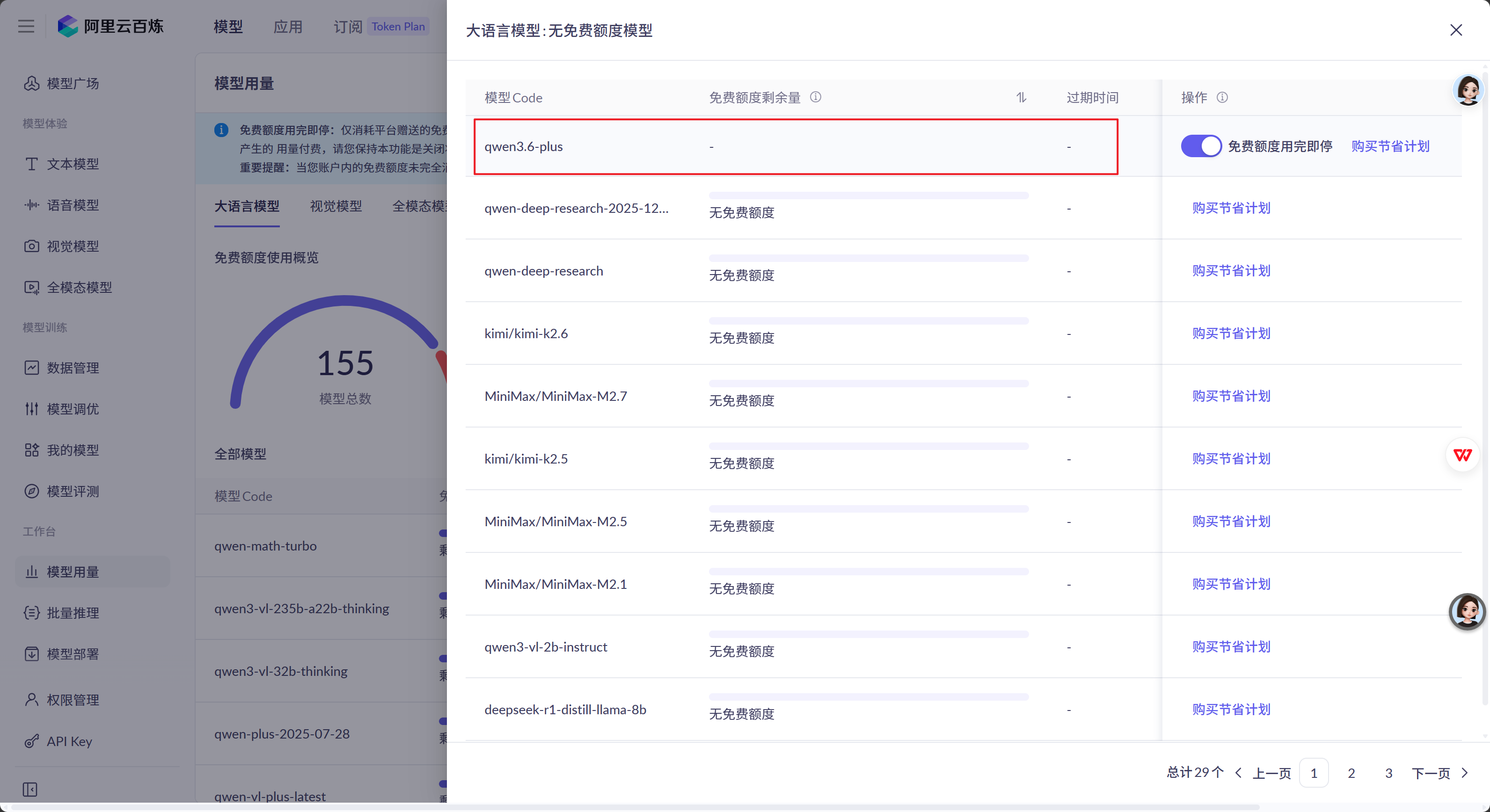Switch to 大语言模型 tab
Screen dimensions: 1490x812
247,206
